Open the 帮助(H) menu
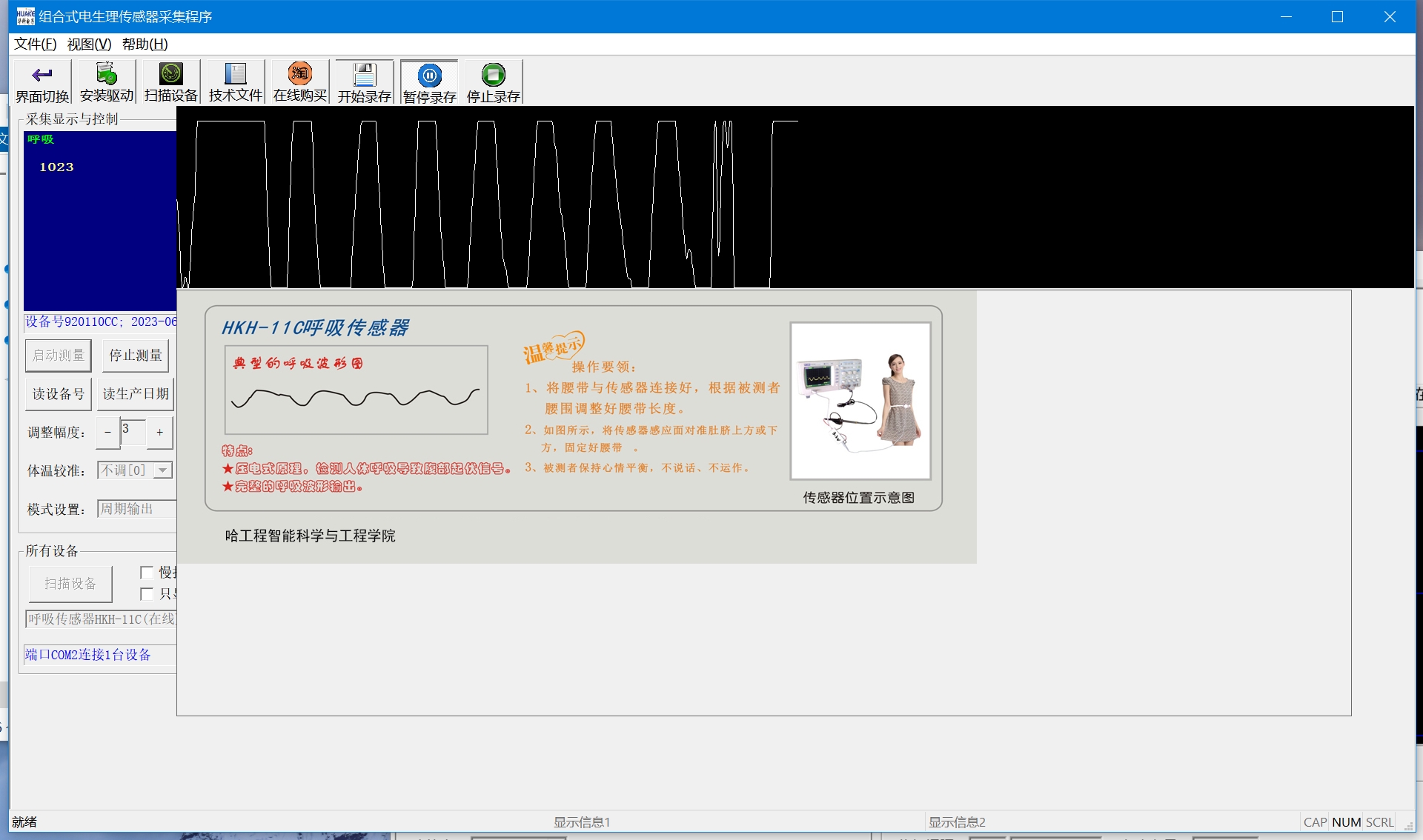 (x=145, y=44)
